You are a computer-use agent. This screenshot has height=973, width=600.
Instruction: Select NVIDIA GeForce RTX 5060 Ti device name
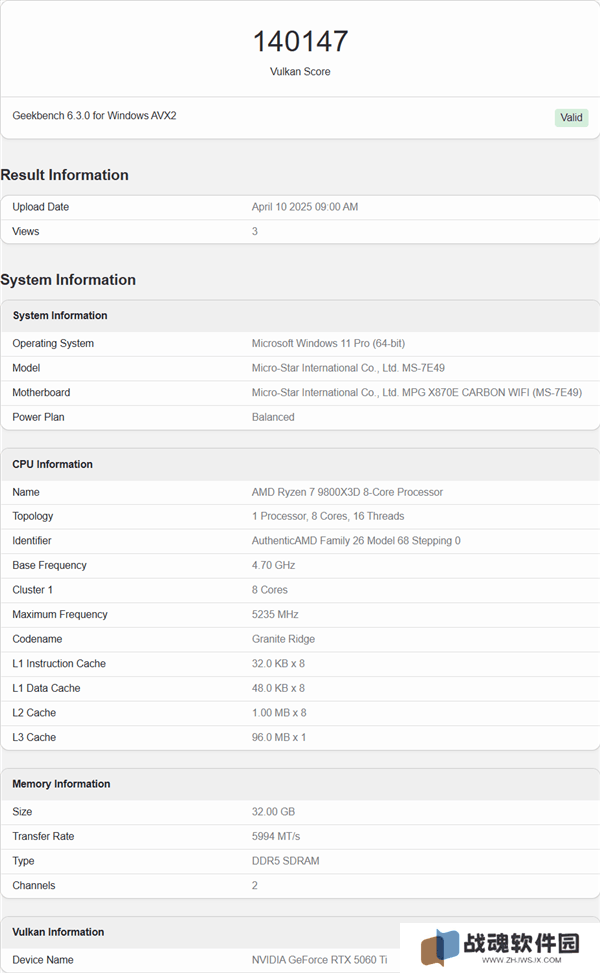point(319,960)
